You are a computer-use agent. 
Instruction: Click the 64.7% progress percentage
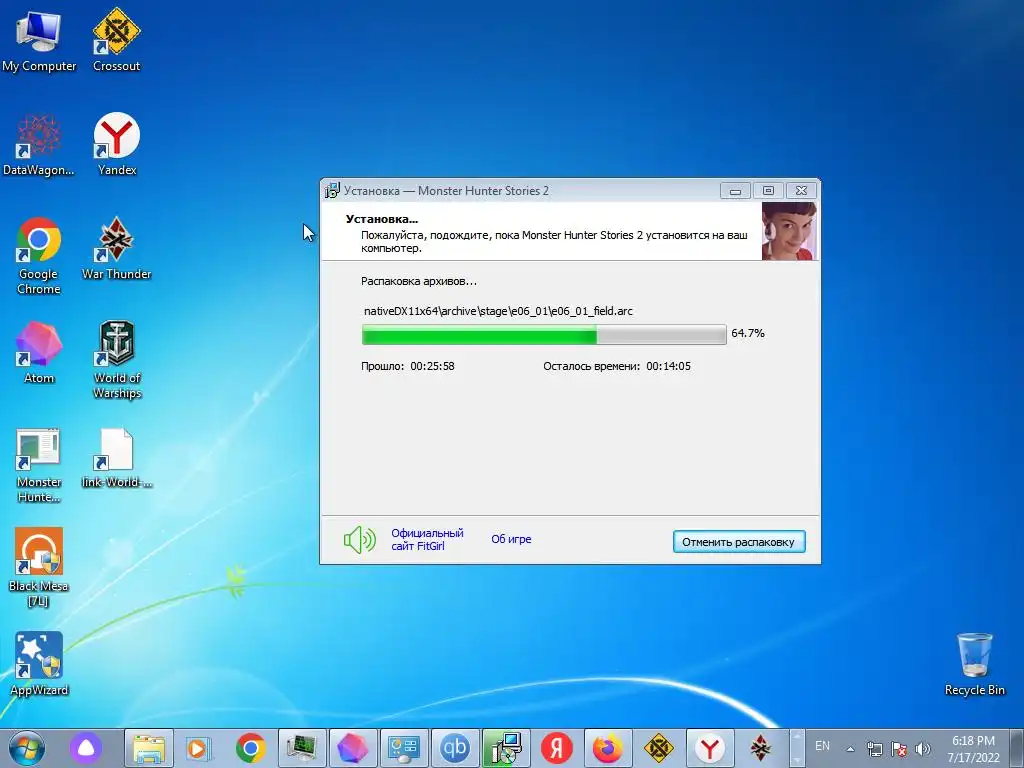748,333
